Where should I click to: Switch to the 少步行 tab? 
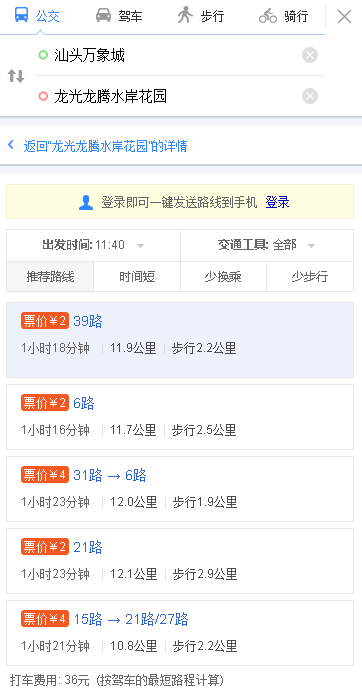point(310,276)
